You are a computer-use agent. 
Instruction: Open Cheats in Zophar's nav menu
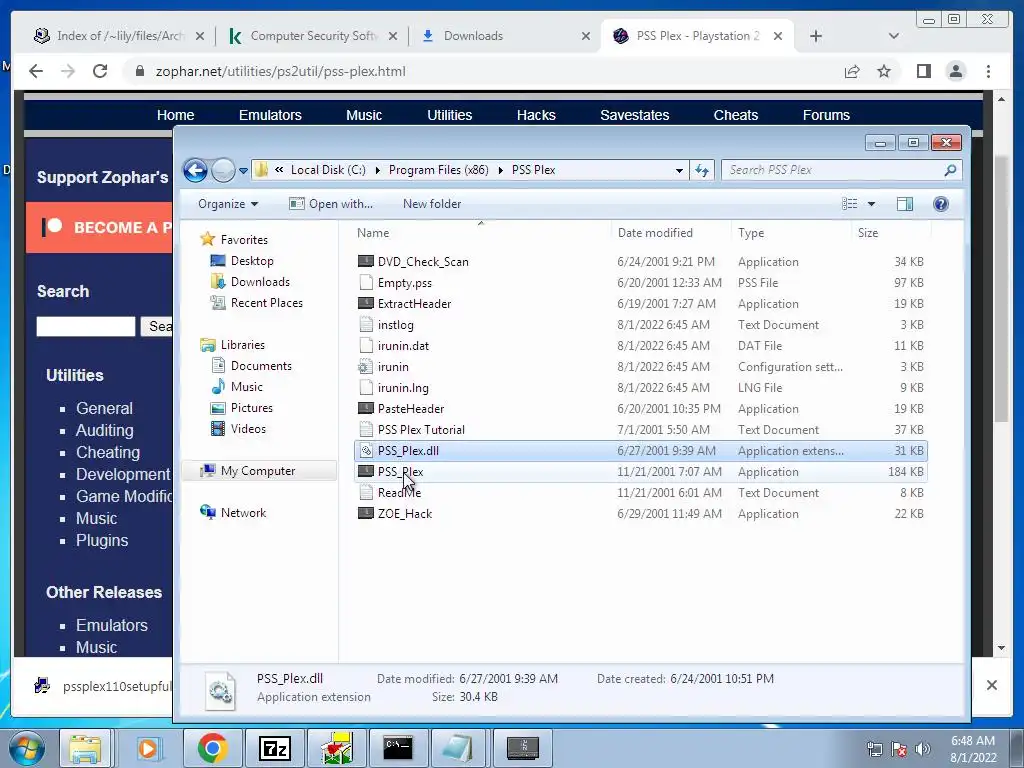click(x=735, y=115)
